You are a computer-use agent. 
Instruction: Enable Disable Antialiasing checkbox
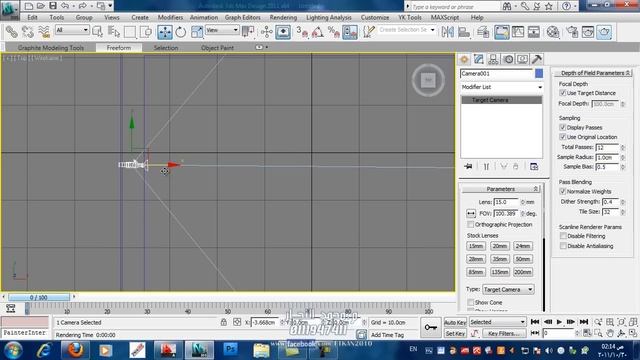[x=563, y=246]
